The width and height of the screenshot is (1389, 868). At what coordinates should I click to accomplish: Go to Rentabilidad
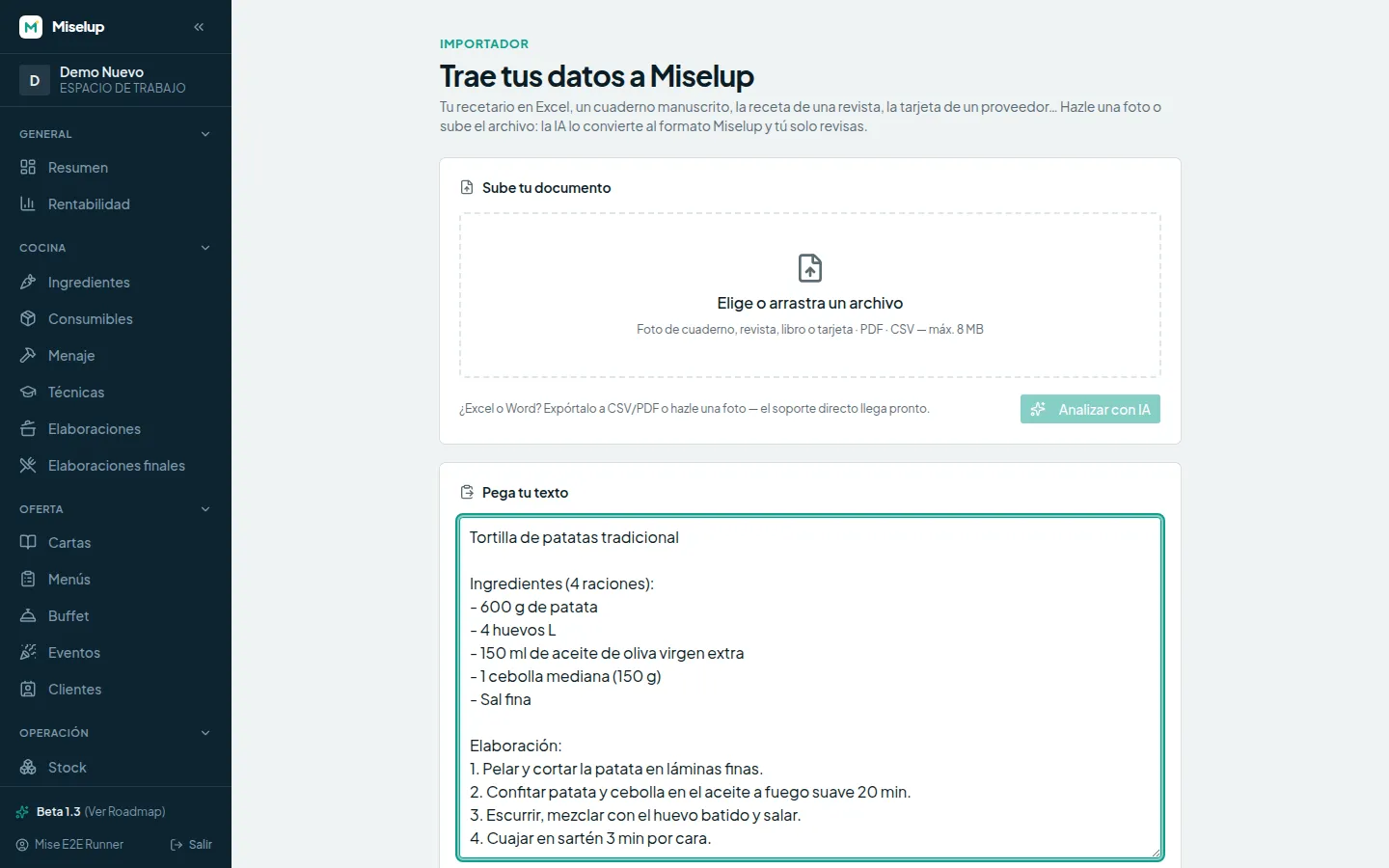pos(116,204)
